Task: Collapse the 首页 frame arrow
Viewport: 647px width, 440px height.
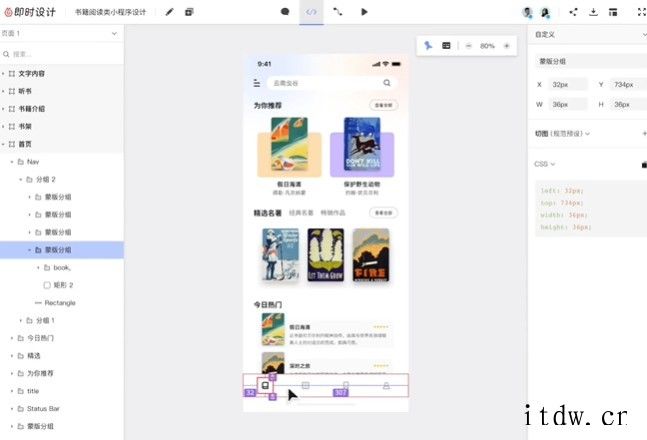Action: point(3,144)
